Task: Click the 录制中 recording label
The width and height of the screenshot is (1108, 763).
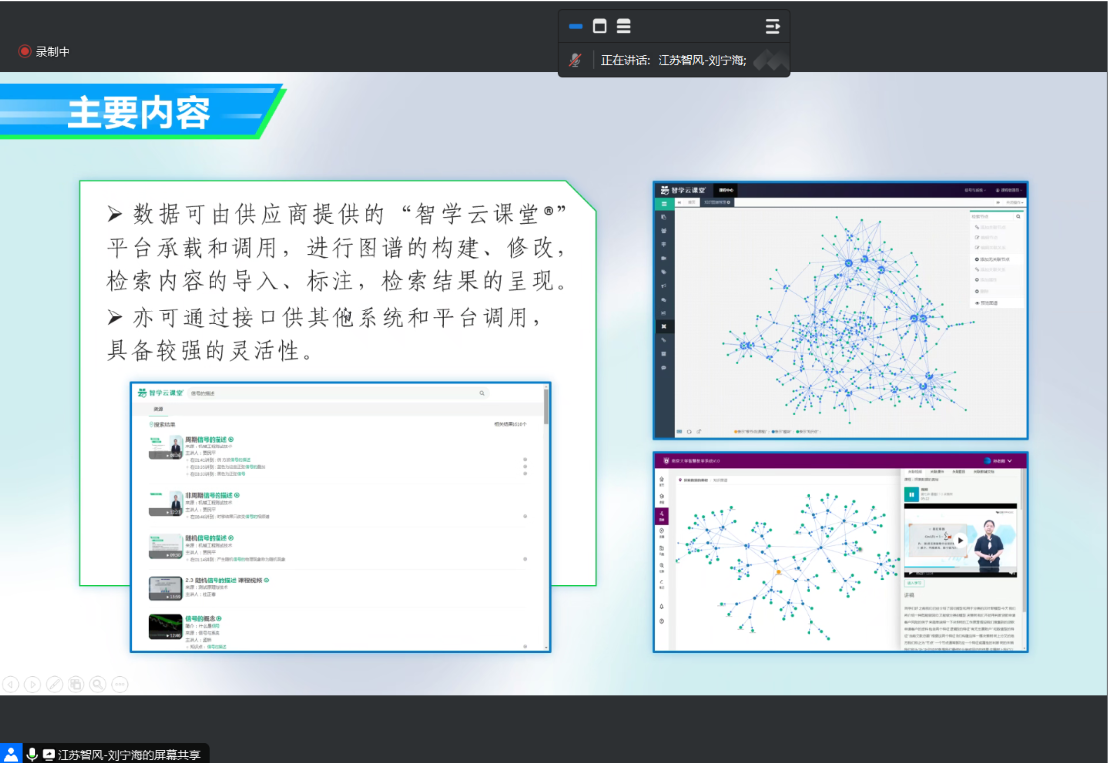Action: (52, 52)
